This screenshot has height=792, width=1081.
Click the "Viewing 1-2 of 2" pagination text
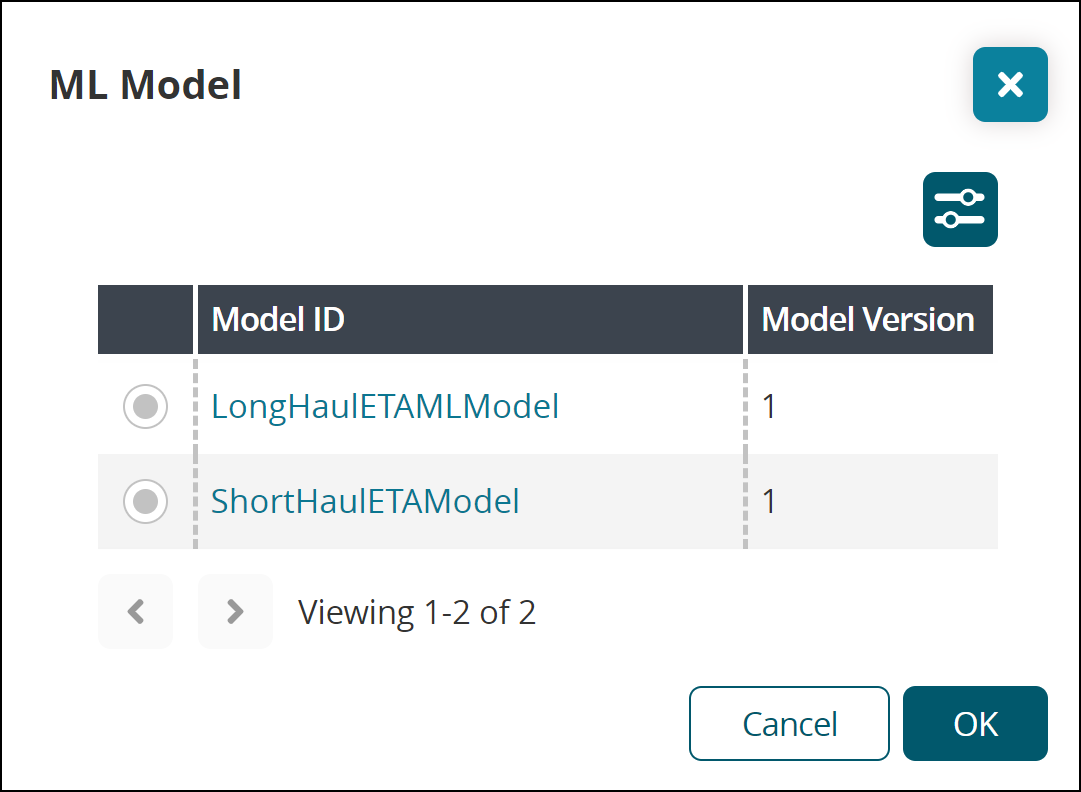click(x=417, y=611)
